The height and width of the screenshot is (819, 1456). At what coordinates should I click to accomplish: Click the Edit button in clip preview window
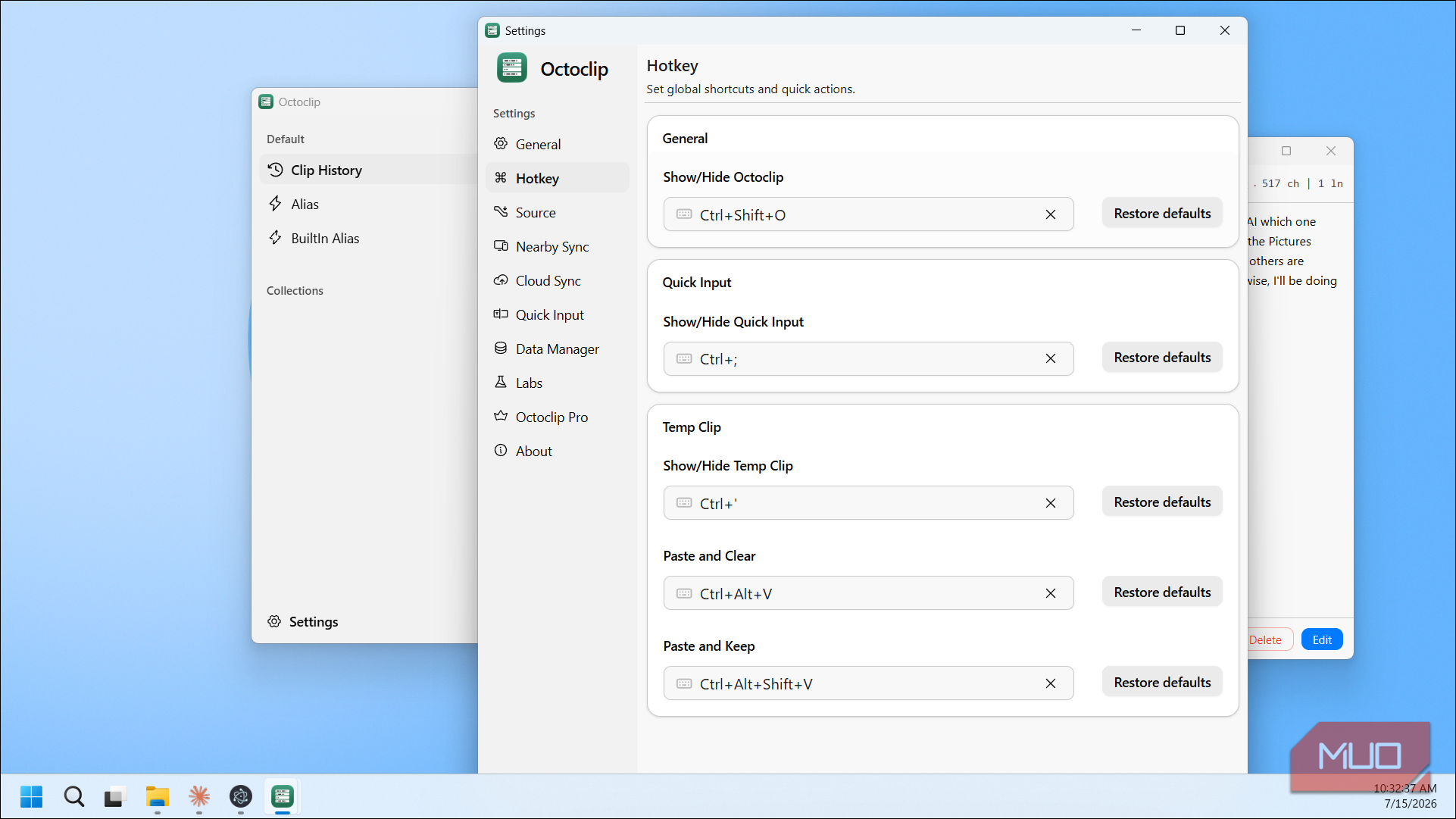coord(1322,639)
